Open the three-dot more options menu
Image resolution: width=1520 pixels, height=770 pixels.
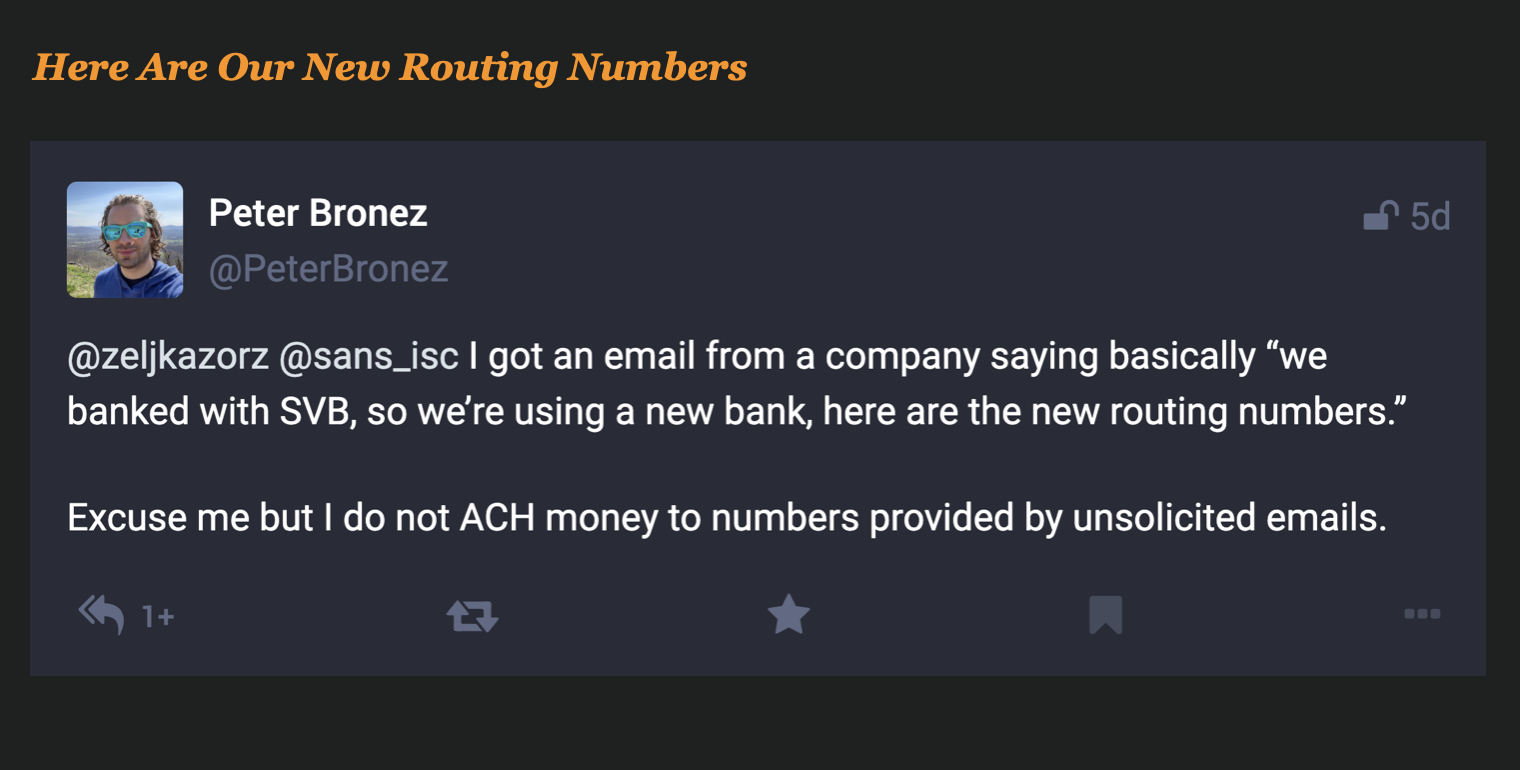(x=1422, y=614)
